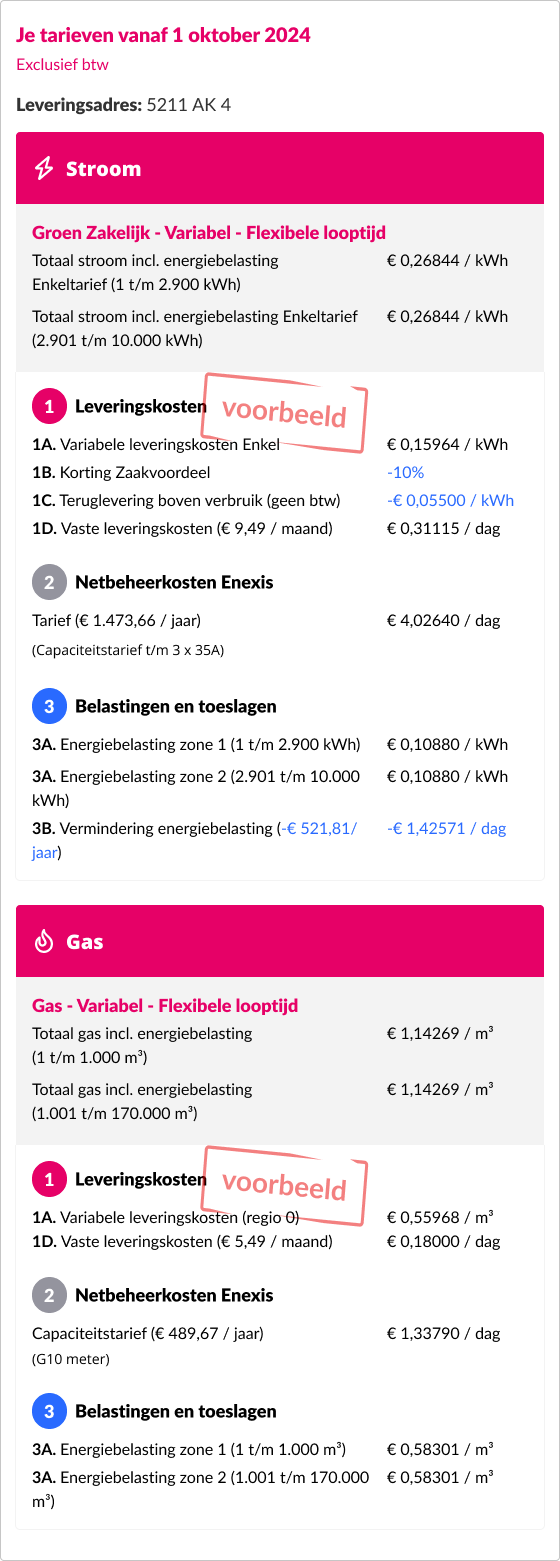
Task: Open Groen Zakelijk - Variabel product title
Action: (x=209, y=233)
